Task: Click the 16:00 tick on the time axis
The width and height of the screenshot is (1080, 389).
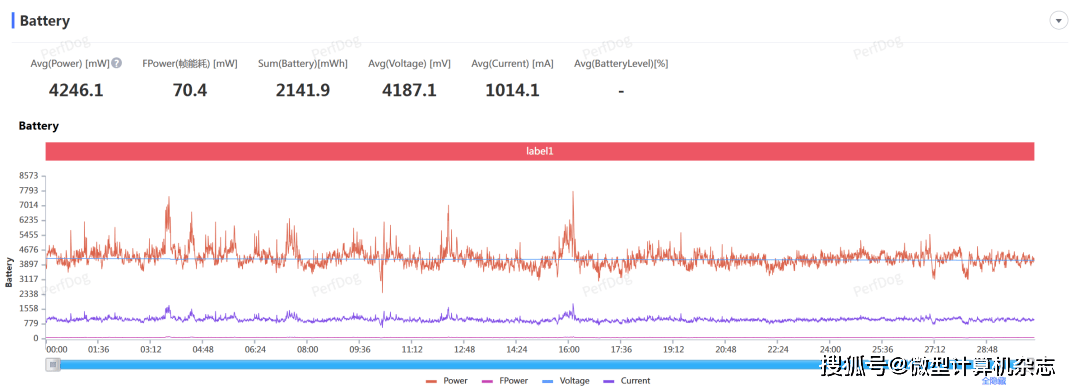Action: click(x=568, y=350)
